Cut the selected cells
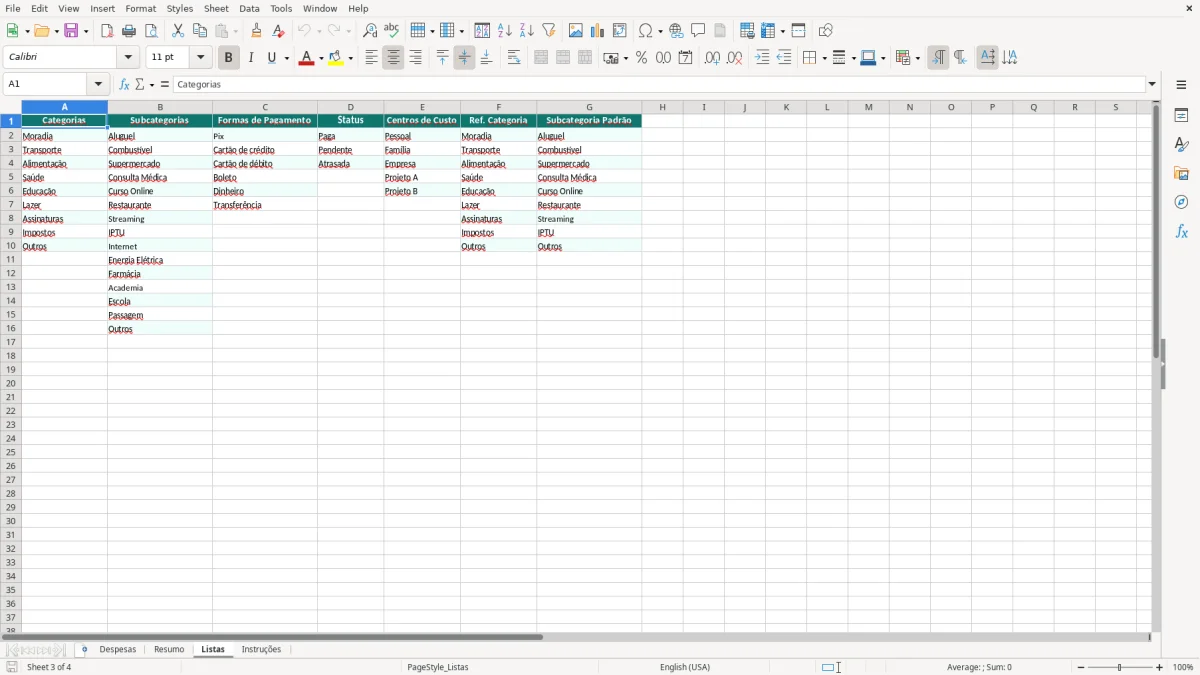1200x675 pixels. [178, 31]
